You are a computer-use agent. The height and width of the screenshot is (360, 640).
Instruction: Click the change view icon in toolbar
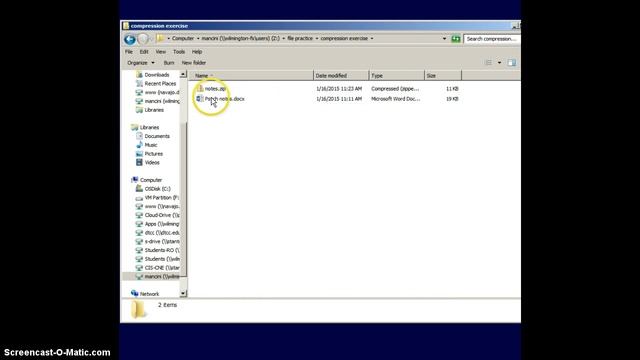point(488,62)
